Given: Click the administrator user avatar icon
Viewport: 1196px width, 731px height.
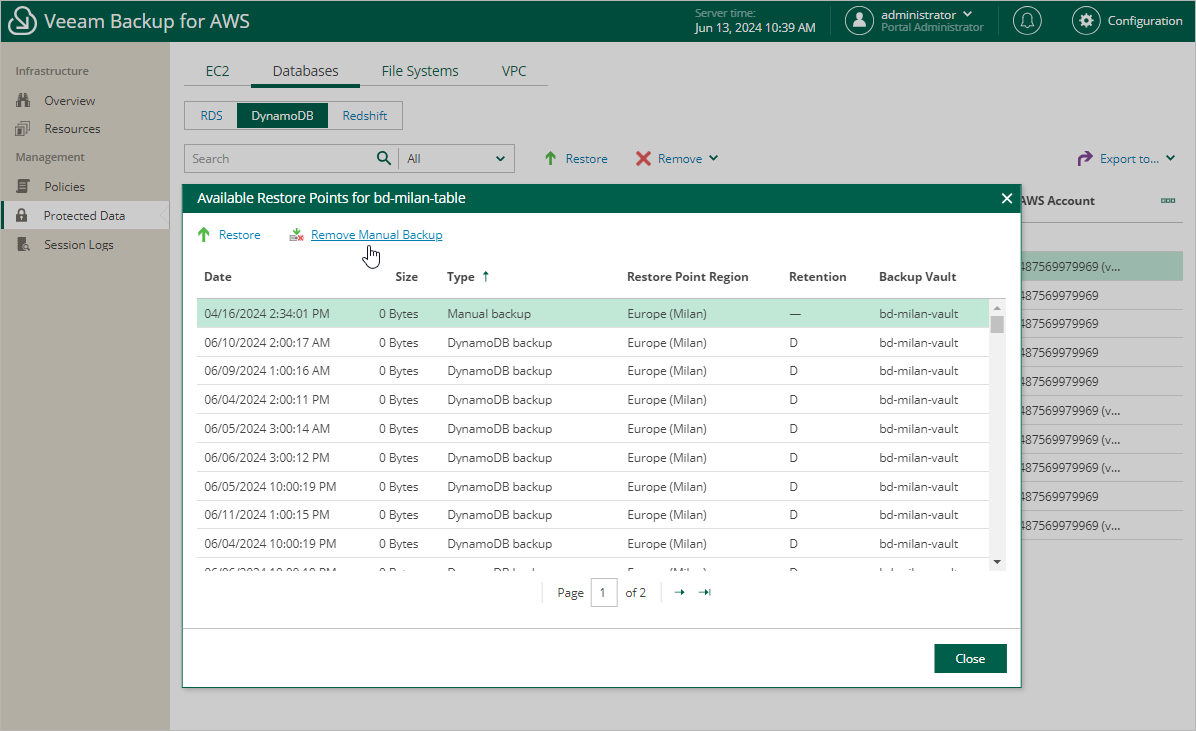Looking at the screenshot, I should pyautogui.click(x=859, y=21).
